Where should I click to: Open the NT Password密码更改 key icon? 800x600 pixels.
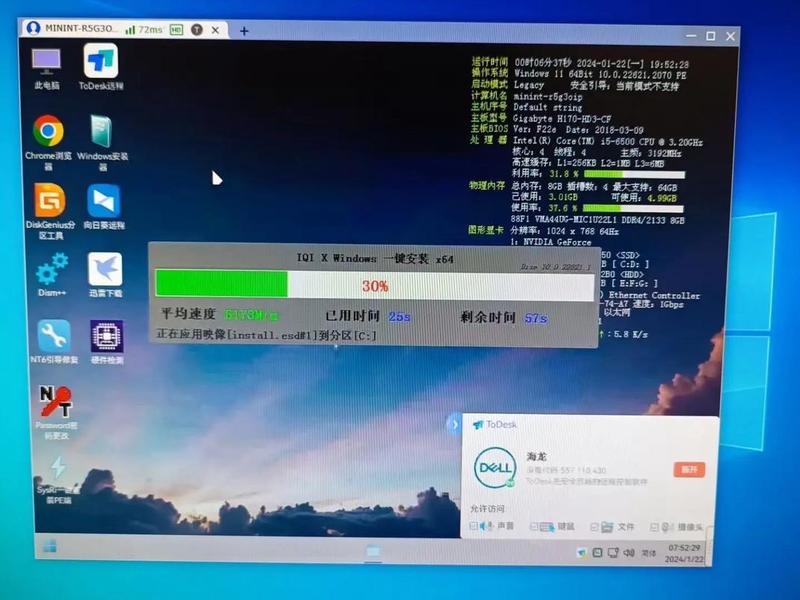click(56, 412)
